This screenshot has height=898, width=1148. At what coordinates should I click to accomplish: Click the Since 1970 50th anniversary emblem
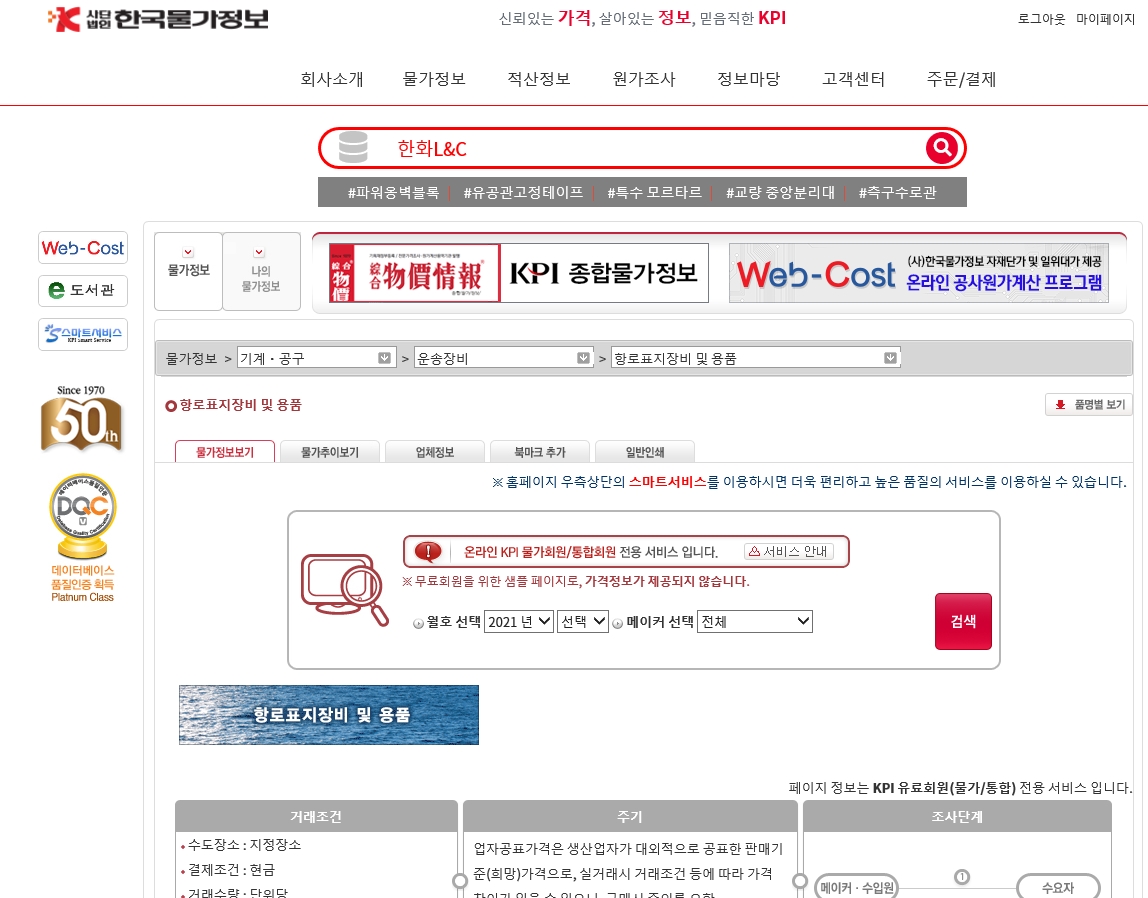point(81,420)
